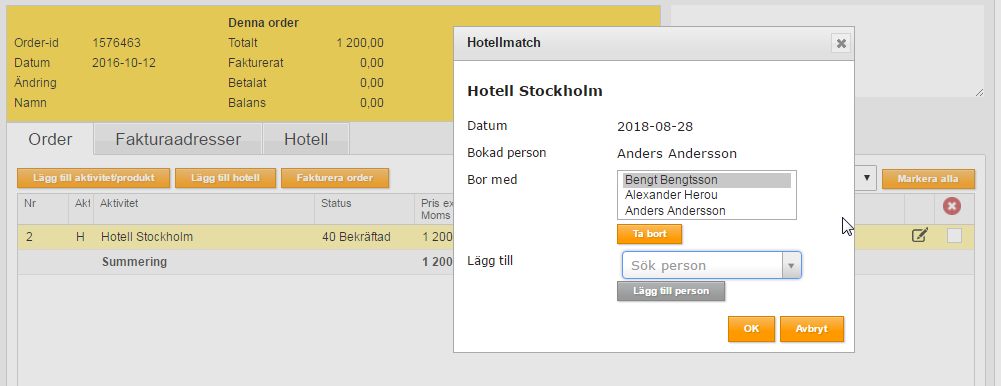Click the Lägg till hotell button
This screenshot has height=386, width=1001.
tap(225, 178)
